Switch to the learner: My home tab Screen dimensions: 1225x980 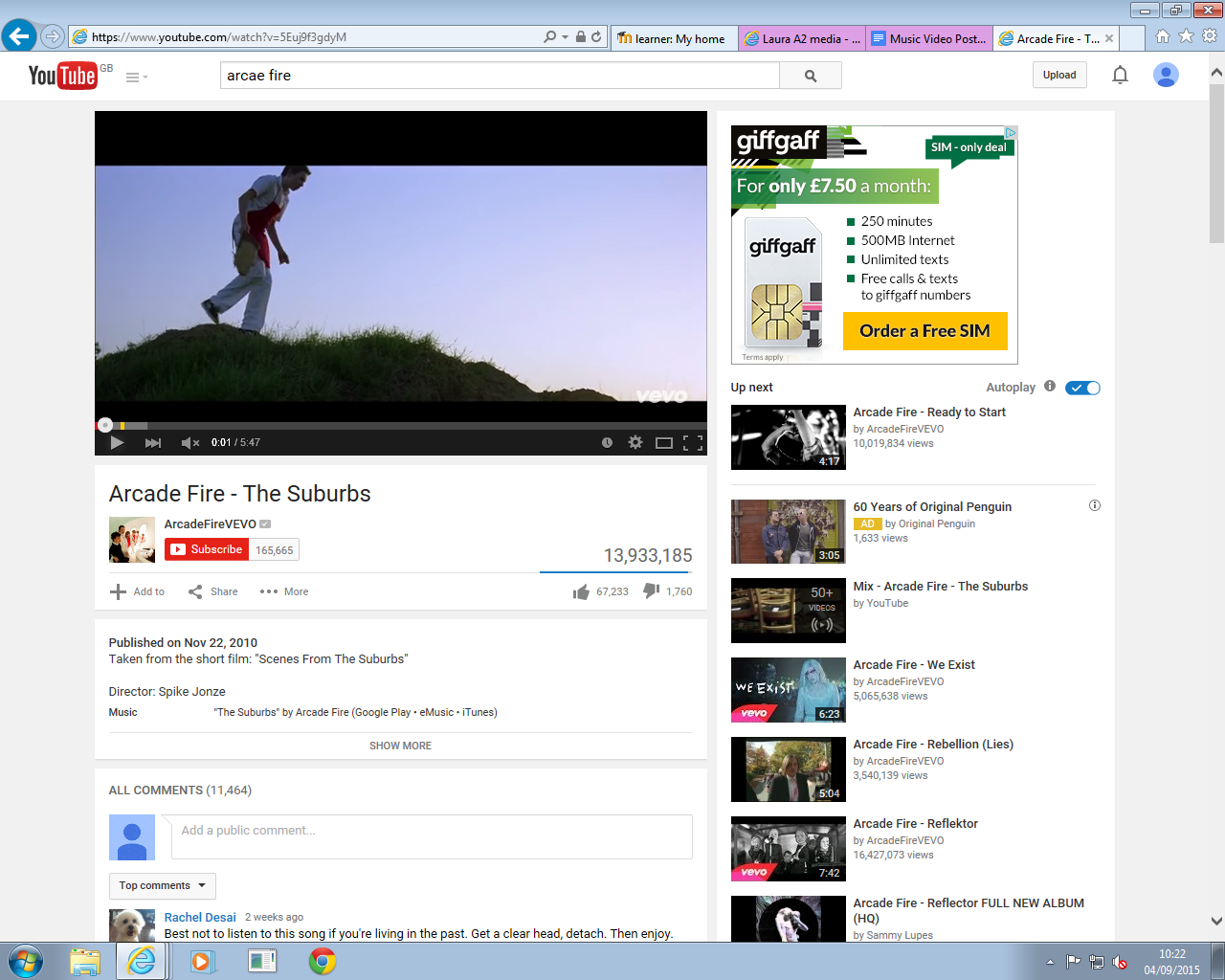pos(674,38)
